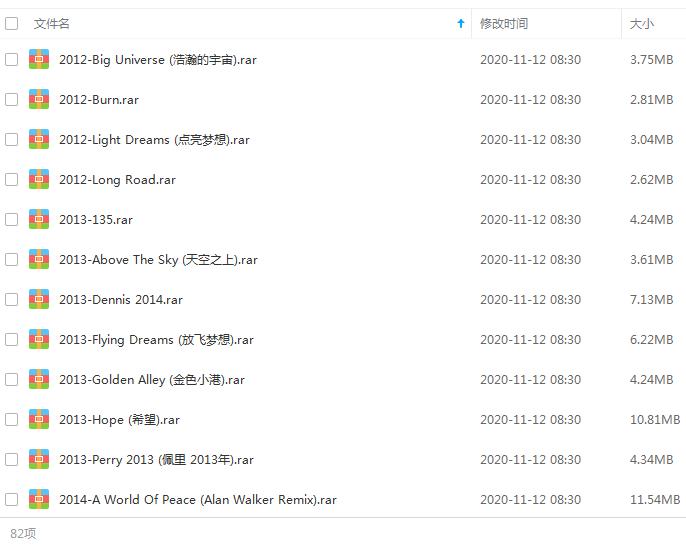Image resolution: width=686 pixels, height=545 pixels.
Task: Open file 2013-Dennis 2014.rar
Action: pos(121,300)
